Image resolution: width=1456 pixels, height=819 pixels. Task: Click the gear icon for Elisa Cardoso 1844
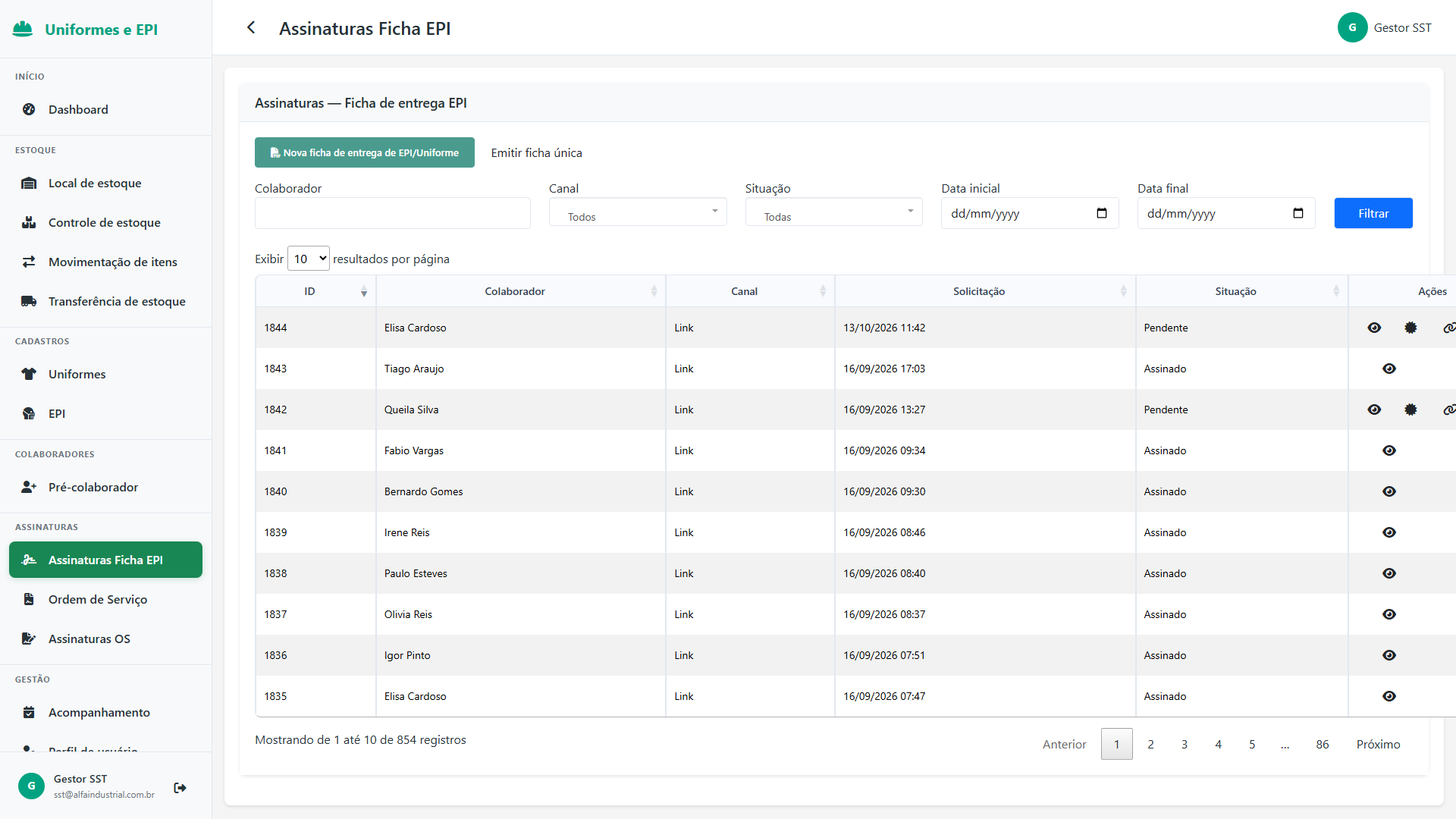[x=1410, y=328]
